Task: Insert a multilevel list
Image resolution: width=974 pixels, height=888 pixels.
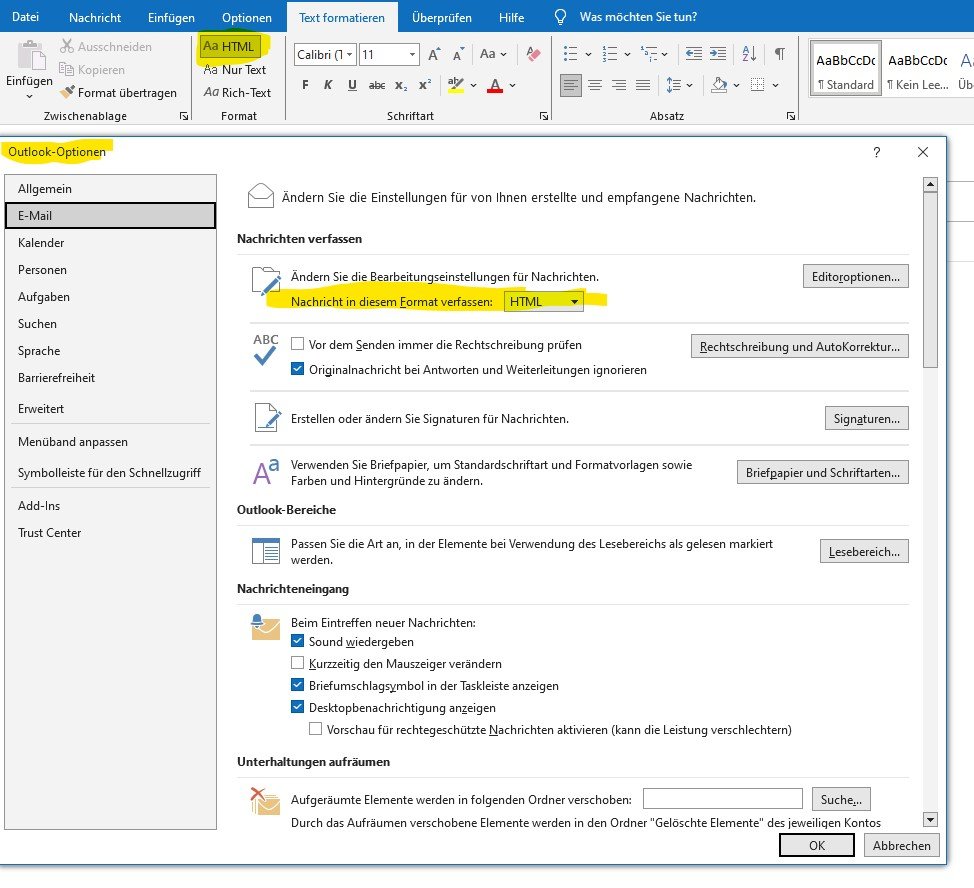Action: [x=649, y=54]
